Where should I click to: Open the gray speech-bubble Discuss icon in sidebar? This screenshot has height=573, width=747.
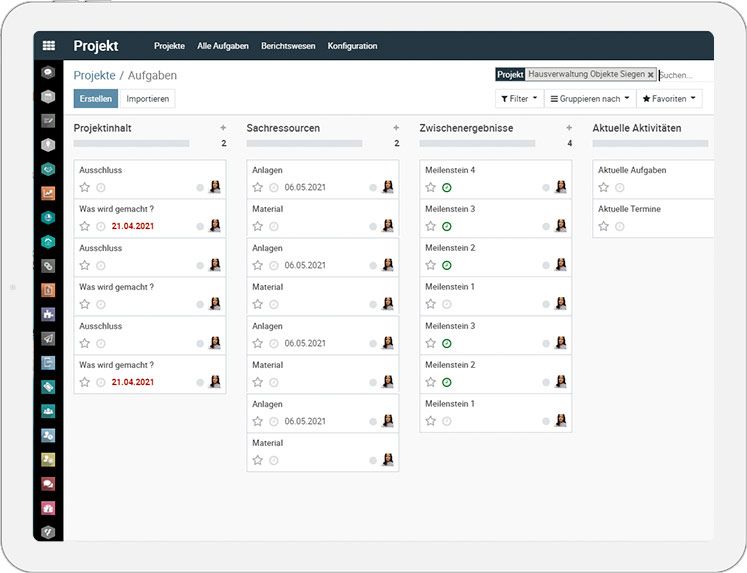point(48,72)
